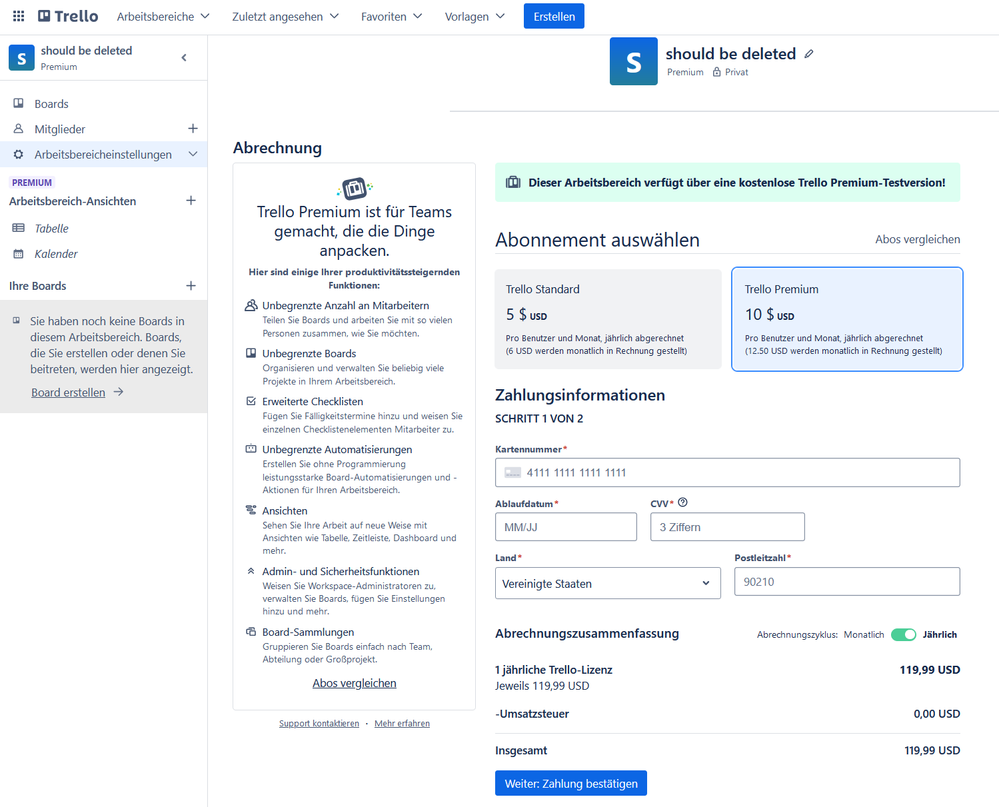Select the Trello Standard plan card
Viewport: 999px width, 807px height.
coord(608,319)
